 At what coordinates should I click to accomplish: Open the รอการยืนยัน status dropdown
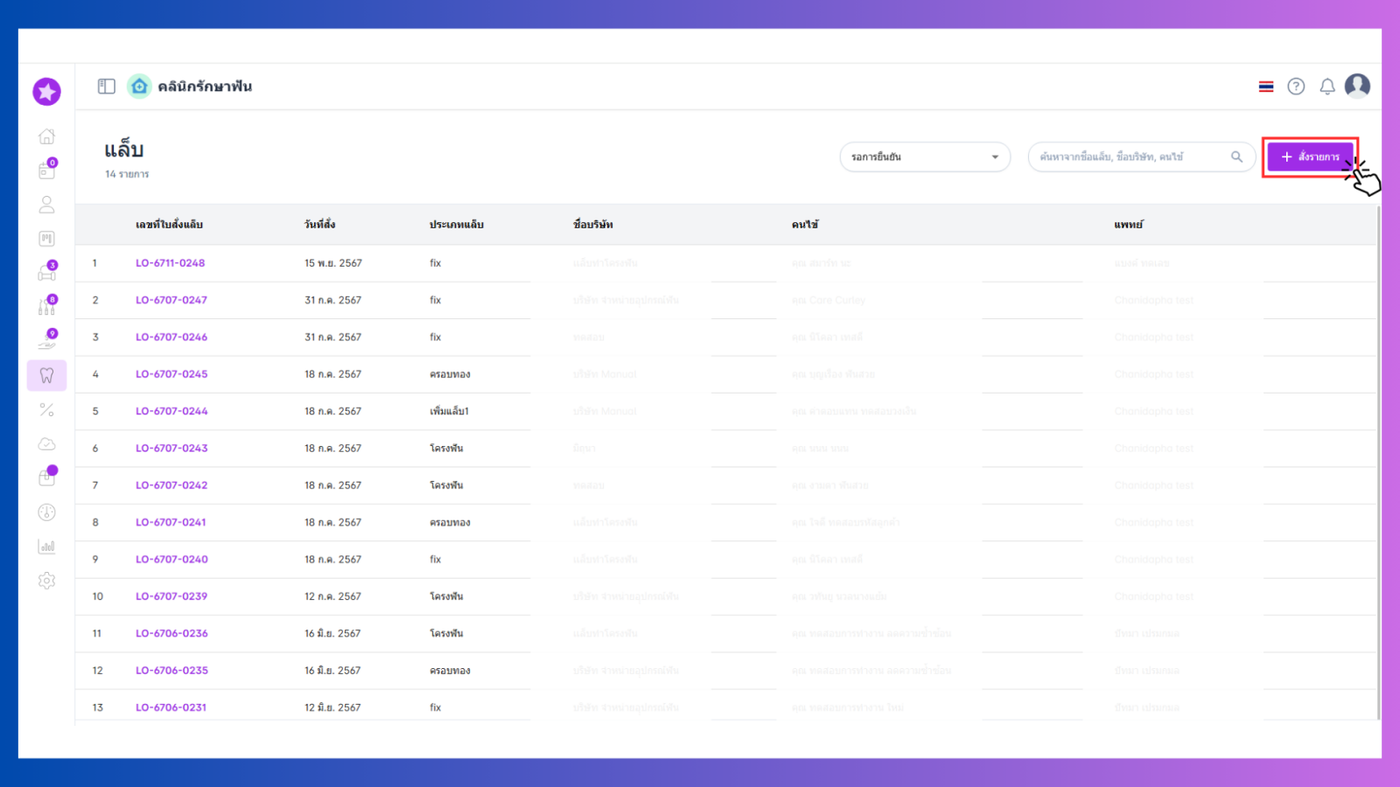tap(925, 157)
